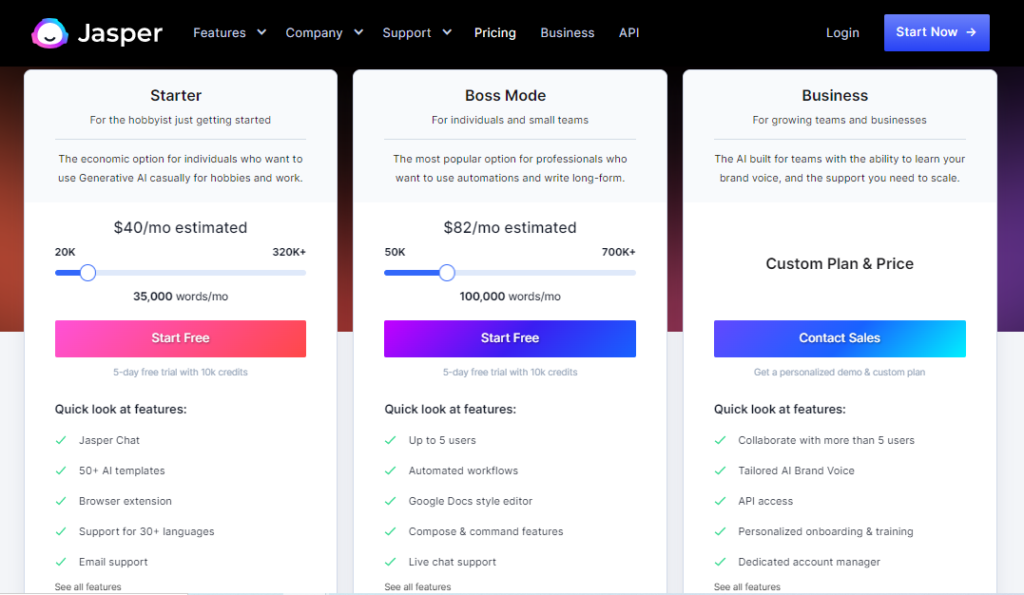
Task: Open the Business nav link
Action: tap(568, 33)
